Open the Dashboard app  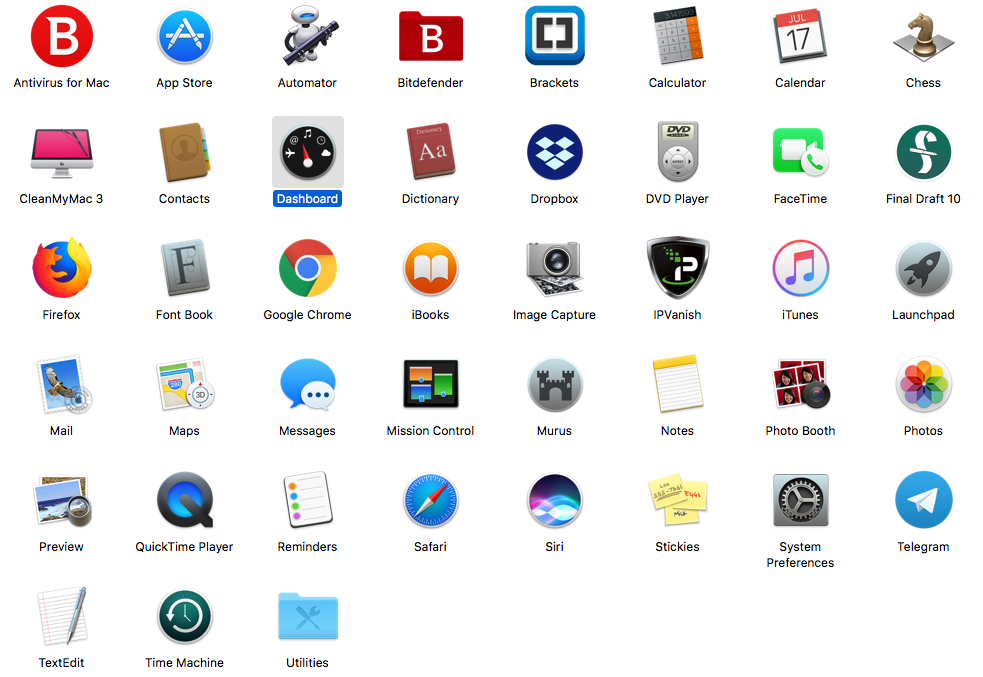(307, 152)
